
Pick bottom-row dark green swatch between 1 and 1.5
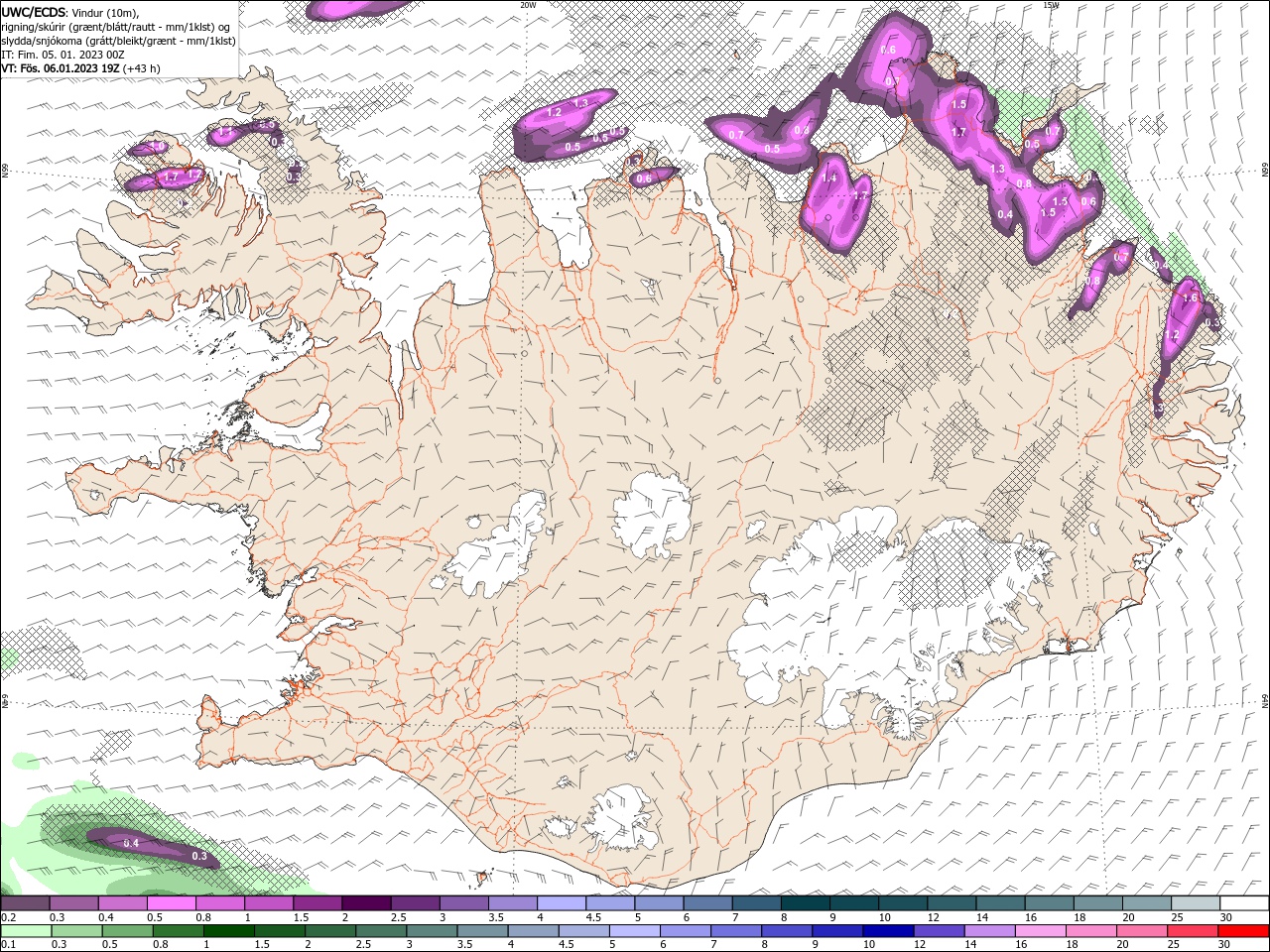[x=228, y=931]
